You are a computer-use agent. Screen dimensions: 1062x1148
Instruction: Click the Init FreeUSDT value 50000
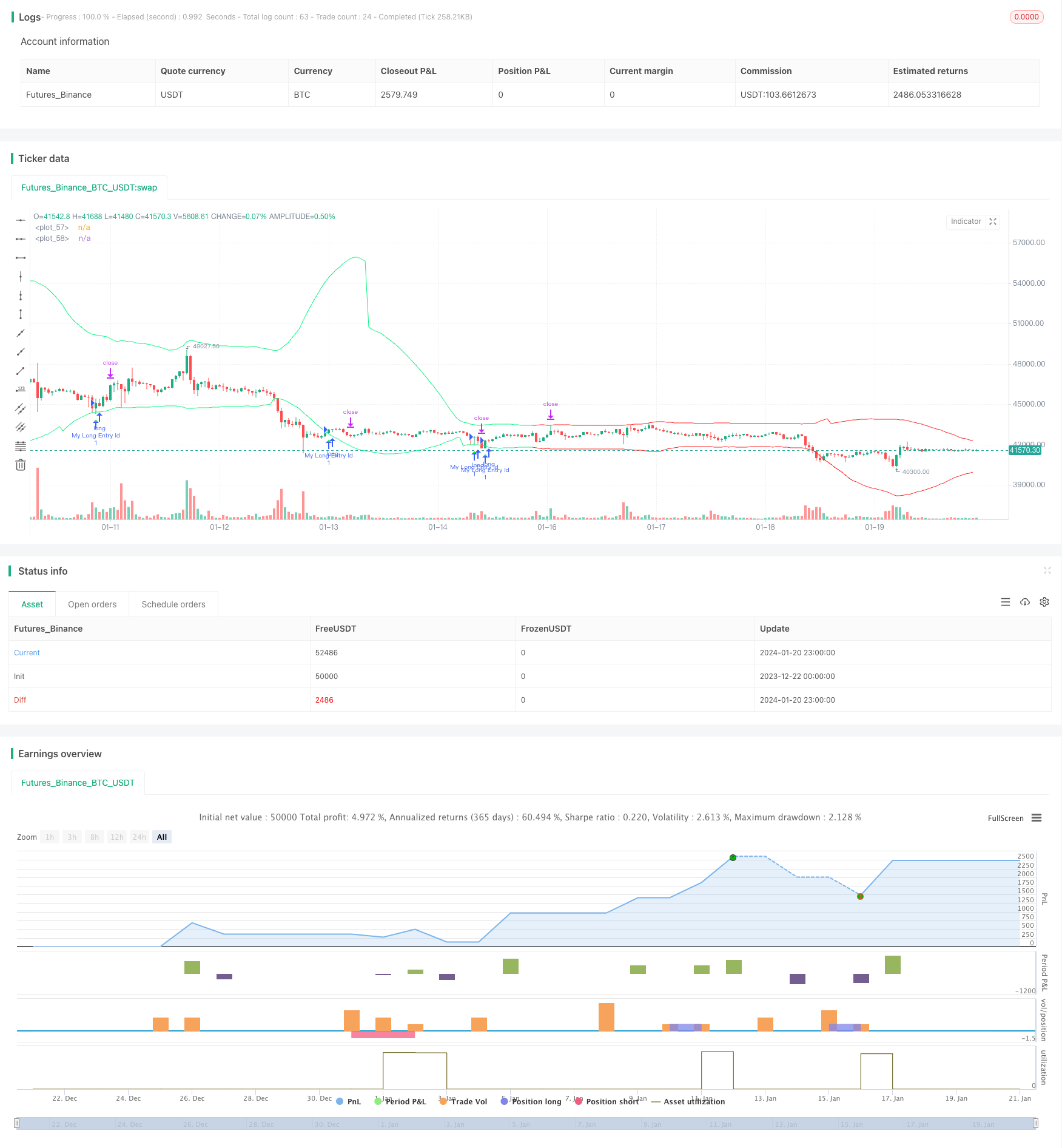coord(326,677)
